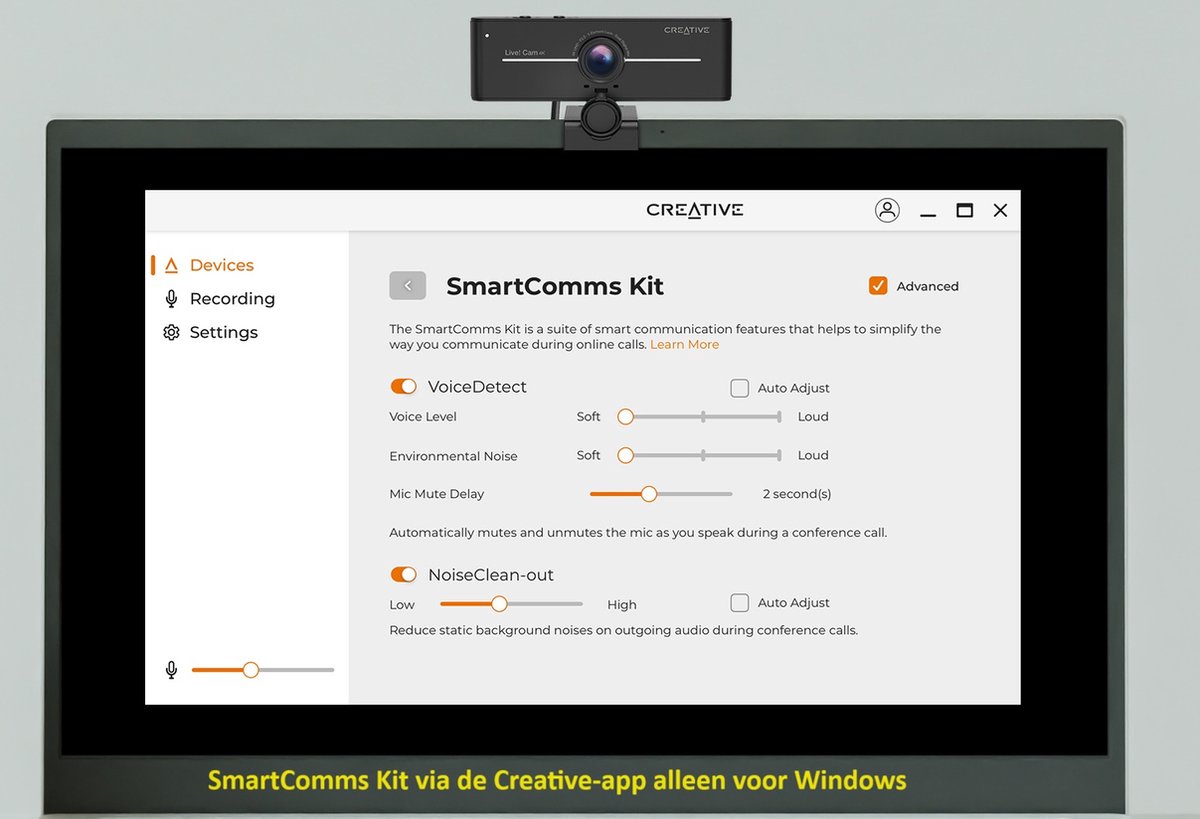Select Settings from the left navigation
Image resolution: width=1200 pixels, height=819 pixels.
(223, 332)
